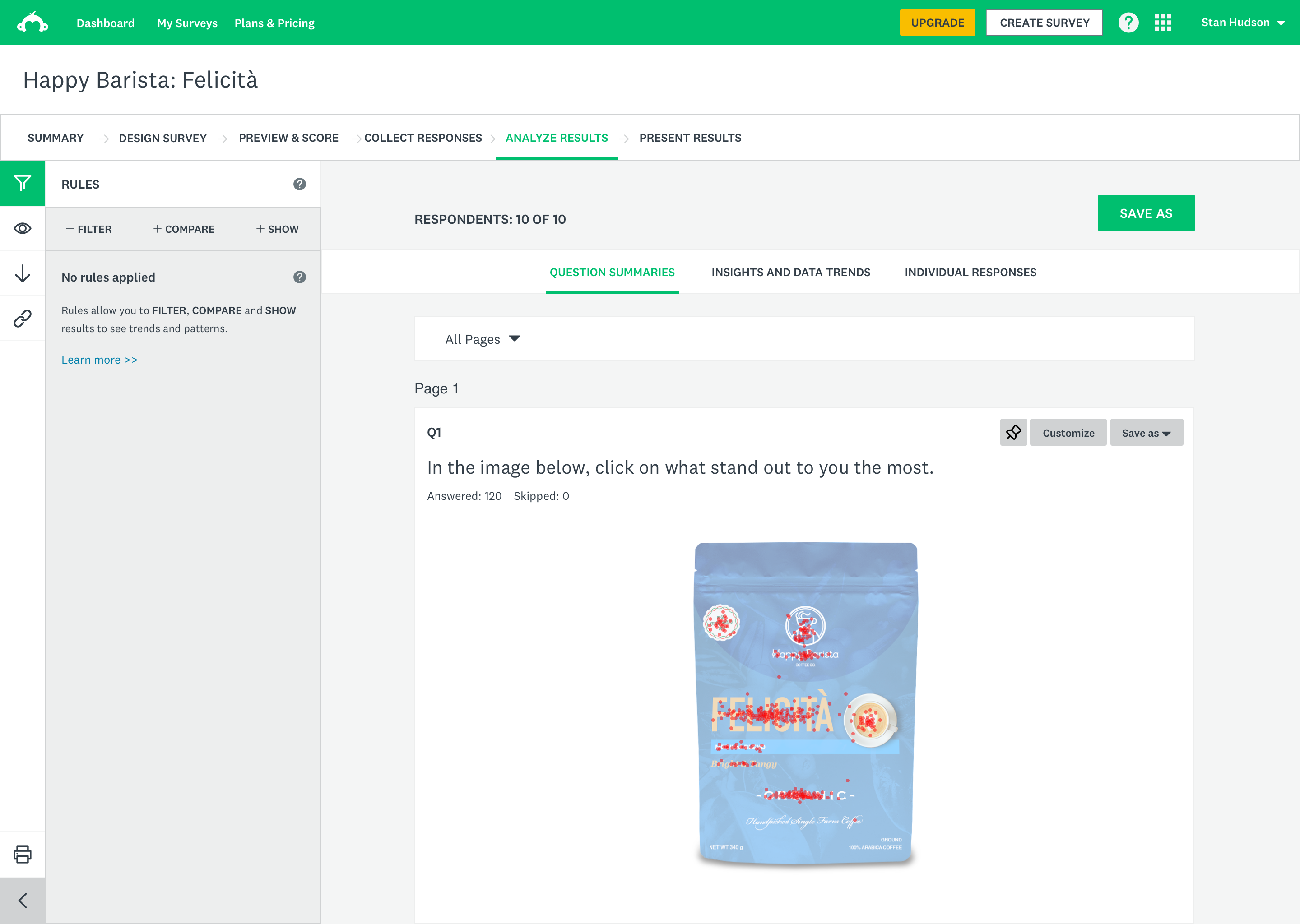Select the filter funnel sidebar icon
This screenshot has height=924, width=1300.
tap(23, 183)
